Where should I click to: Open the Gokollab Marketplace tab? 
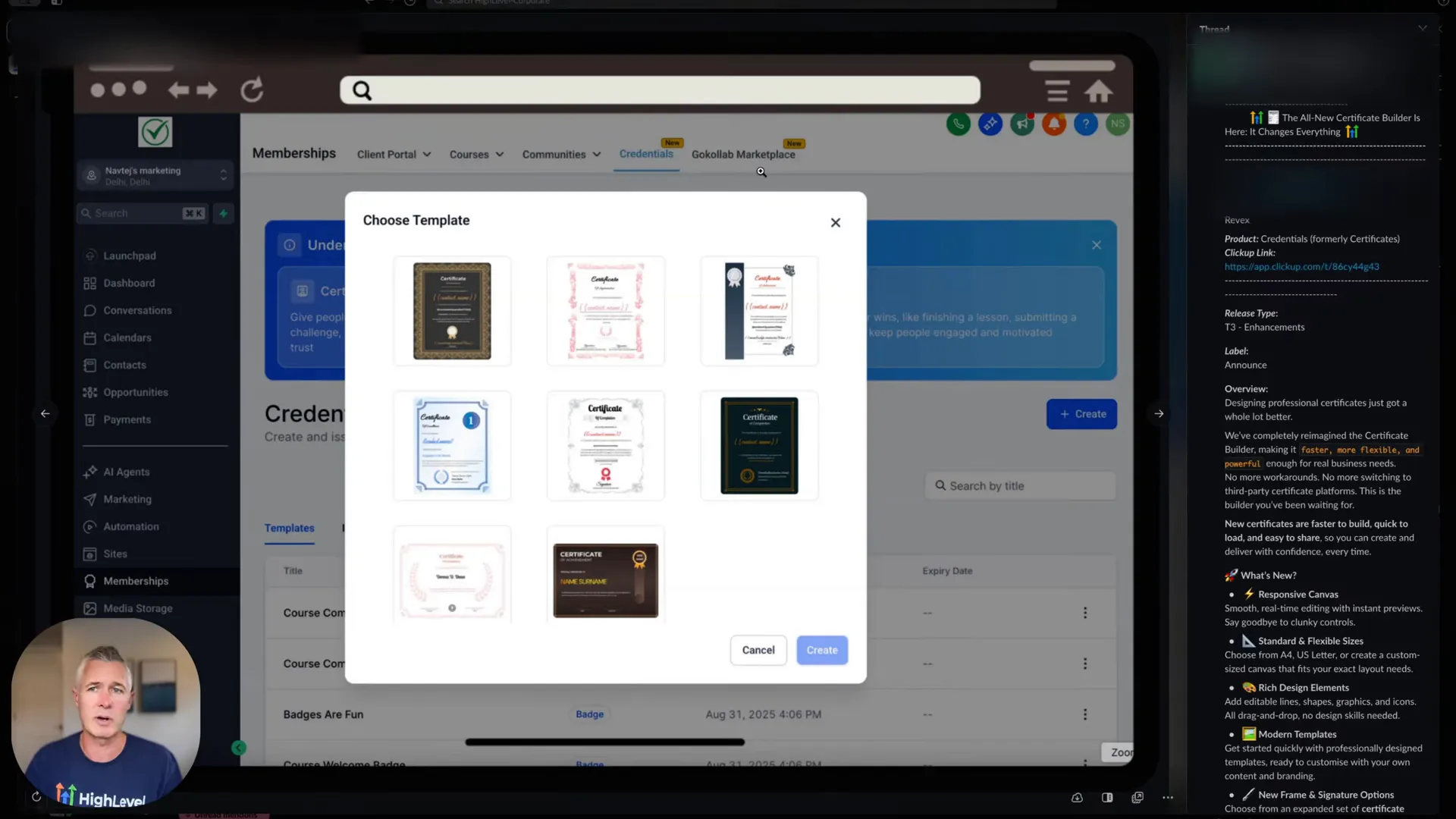point(743,154)
